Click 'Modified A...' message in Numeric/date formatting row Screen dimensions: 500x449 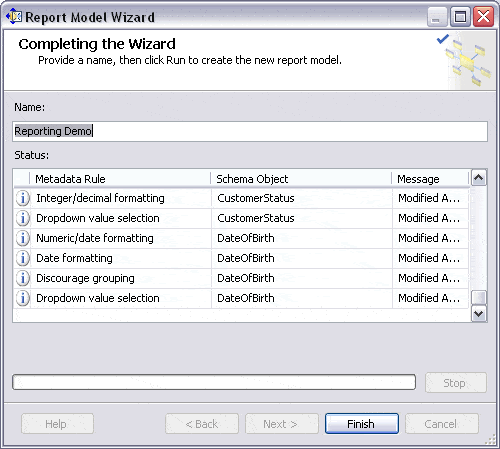[x=429, y=238]
